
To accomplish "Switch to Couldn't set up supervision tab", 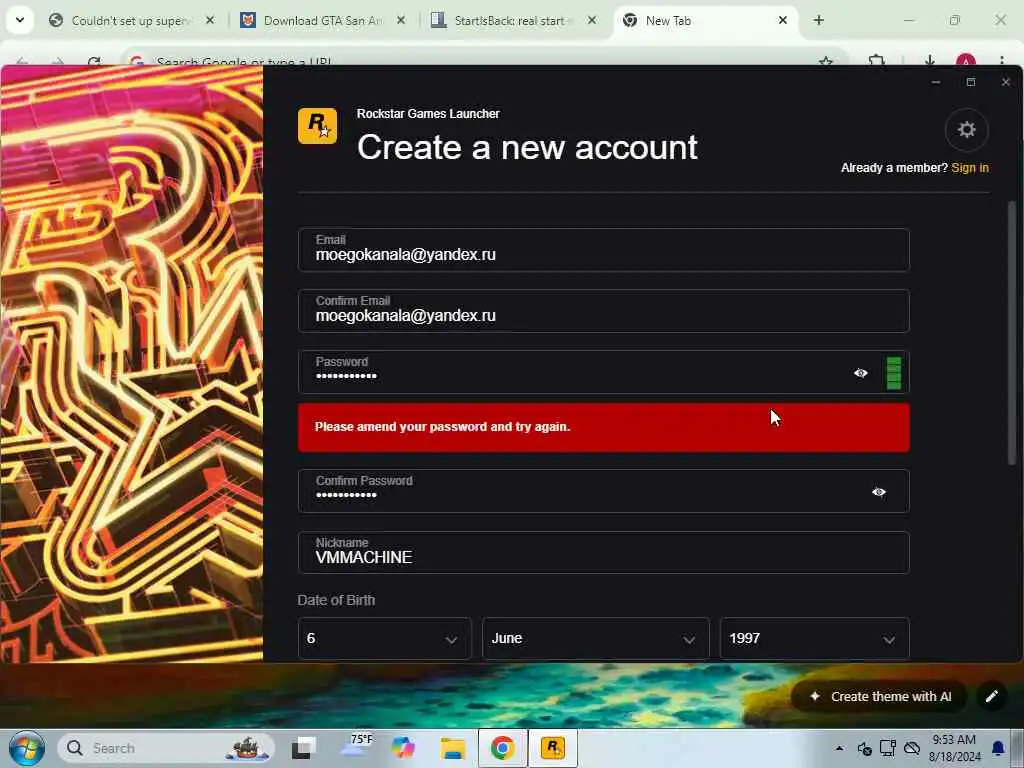I will tap(131, 21).
